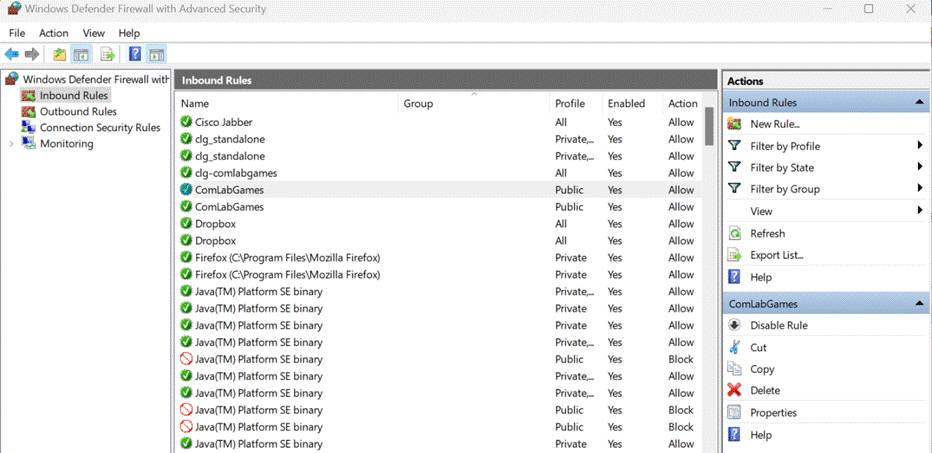Click the Refresh icon in Actions pane
The image size is (932, 453).
pyautogui.click(x=735, y=234)
